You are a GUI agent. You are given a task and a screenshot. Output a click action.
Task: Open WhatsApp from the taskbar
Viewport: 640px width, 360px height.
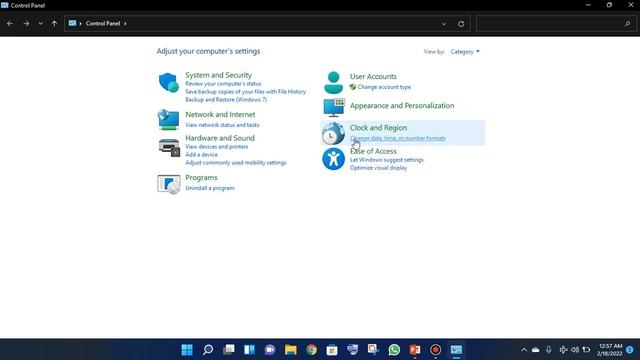point(394,350)
